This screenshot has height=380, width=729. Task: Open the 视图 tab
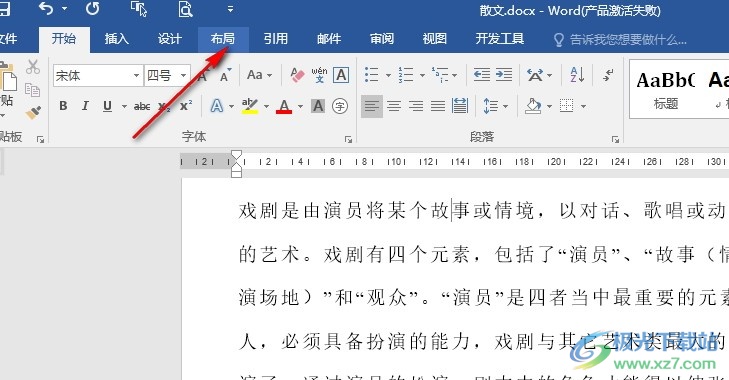coord(435,39)
